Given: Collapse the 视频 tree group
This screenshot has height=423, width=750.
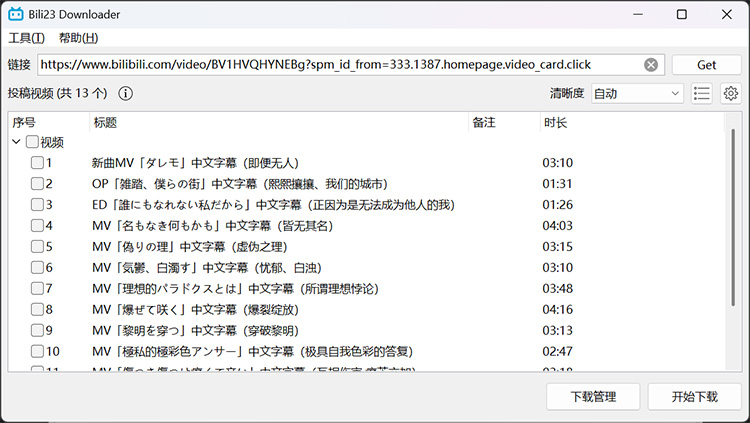Looking at the screenshot, I should 16,142.
